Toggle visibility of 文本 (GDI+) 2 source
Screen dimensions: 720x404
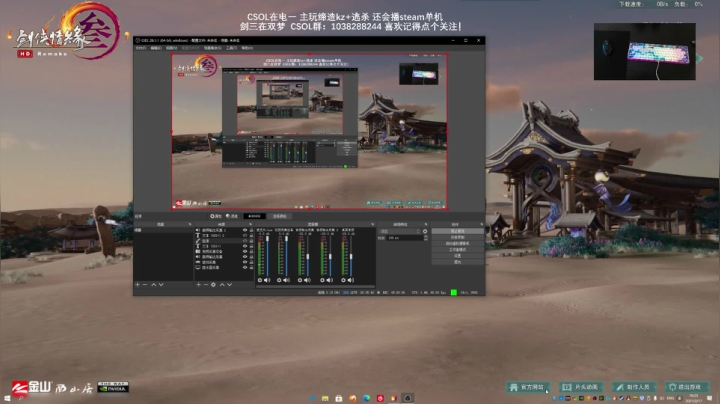(245, 236)
